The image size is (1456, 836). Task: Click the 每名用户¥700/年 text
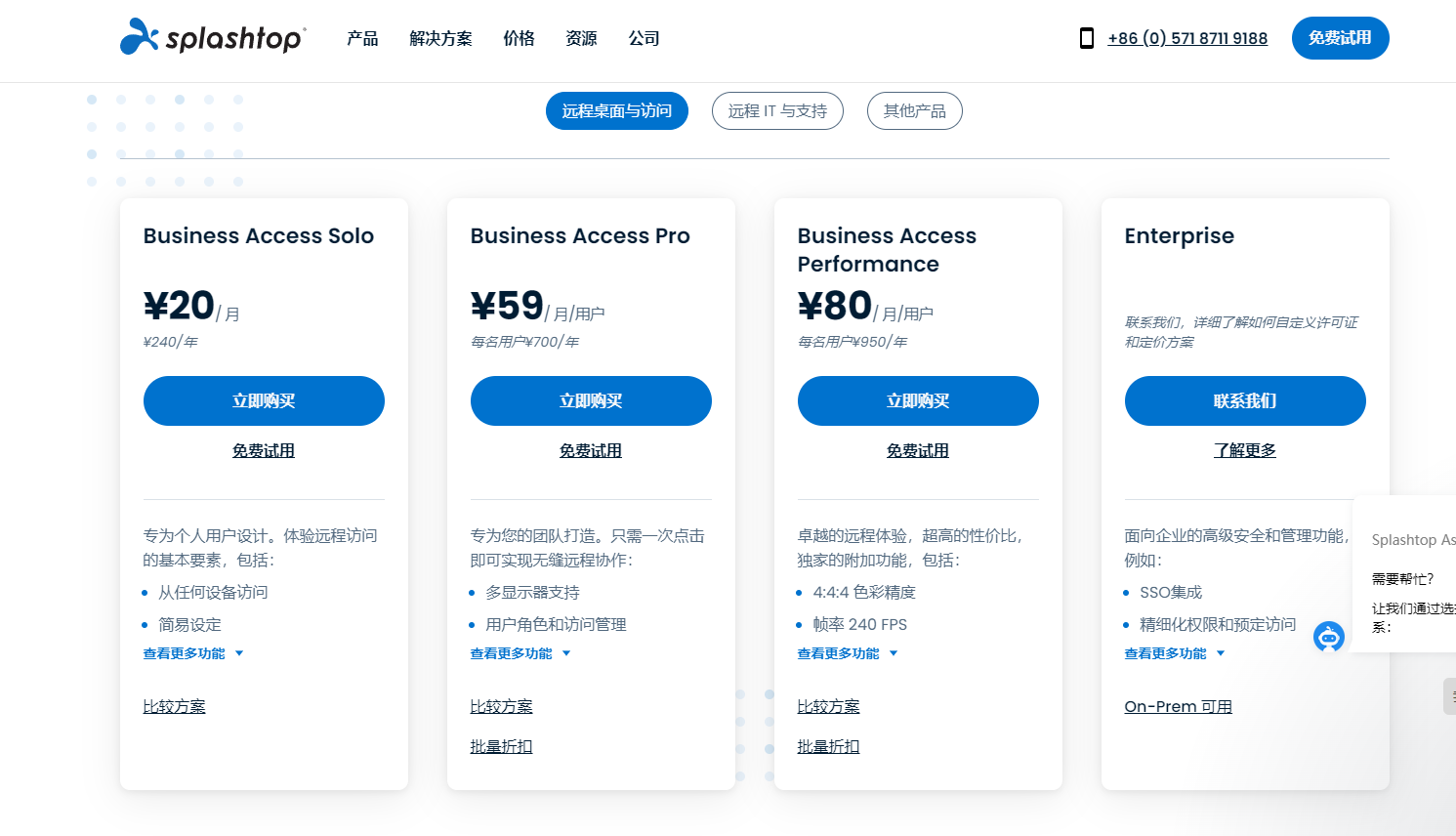tap(525, 342)
